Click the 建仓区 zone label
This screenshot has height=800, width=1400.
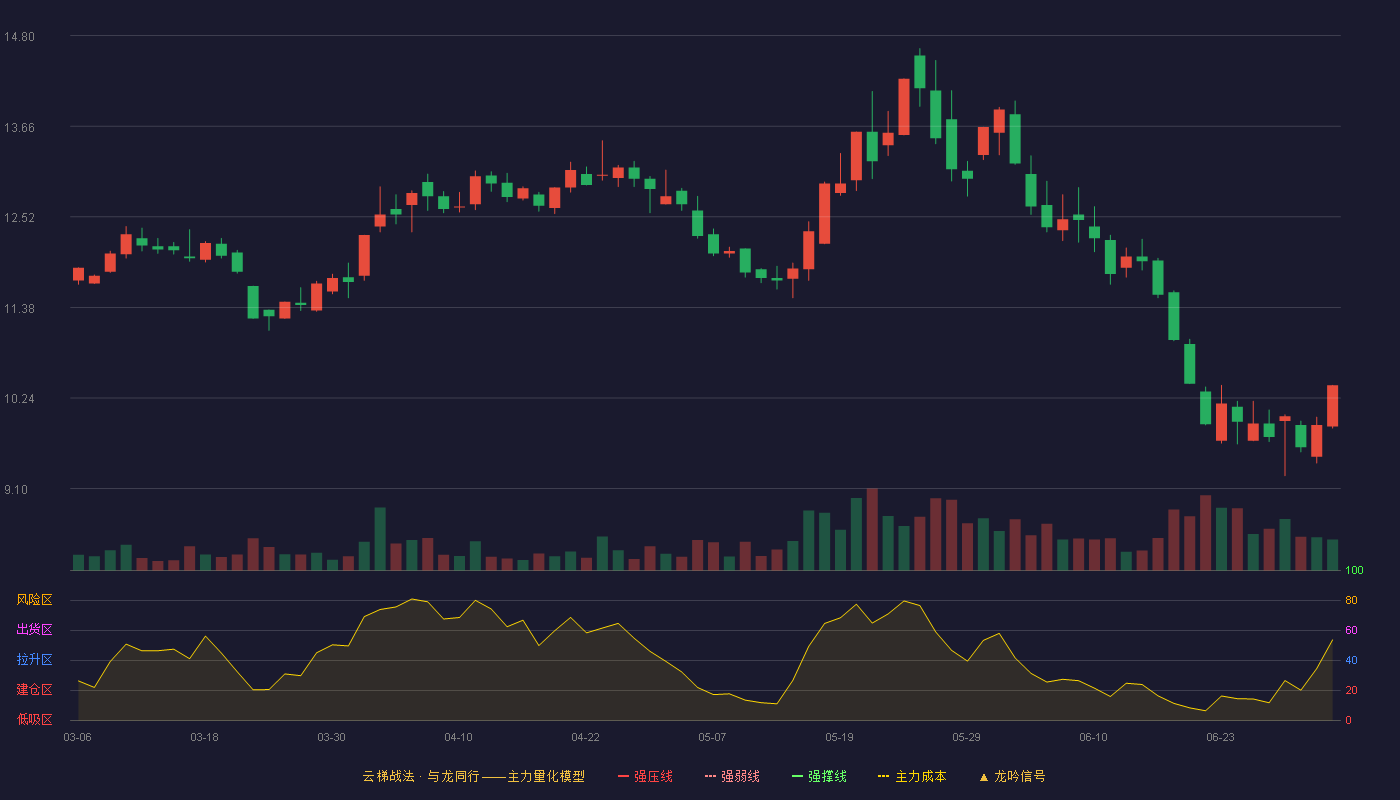click(x=34, y=690)
